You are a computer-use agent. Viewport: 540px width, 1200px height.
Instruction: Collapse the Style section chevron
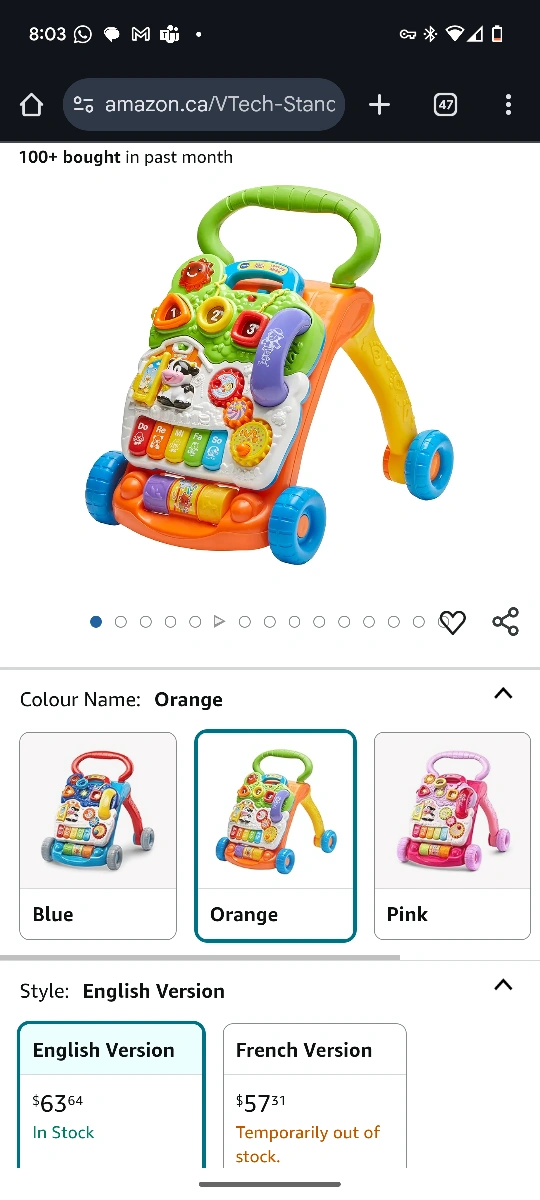(x=504, y=985)
